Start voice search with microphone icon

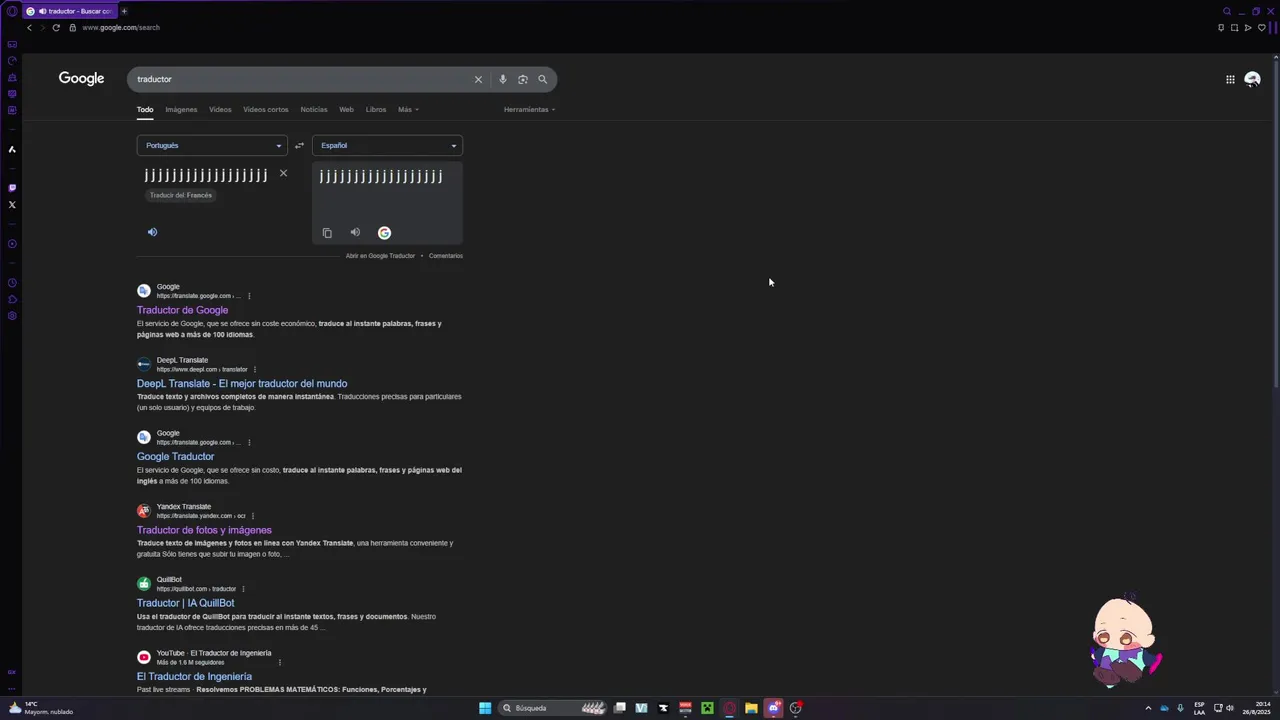point(502,79)
